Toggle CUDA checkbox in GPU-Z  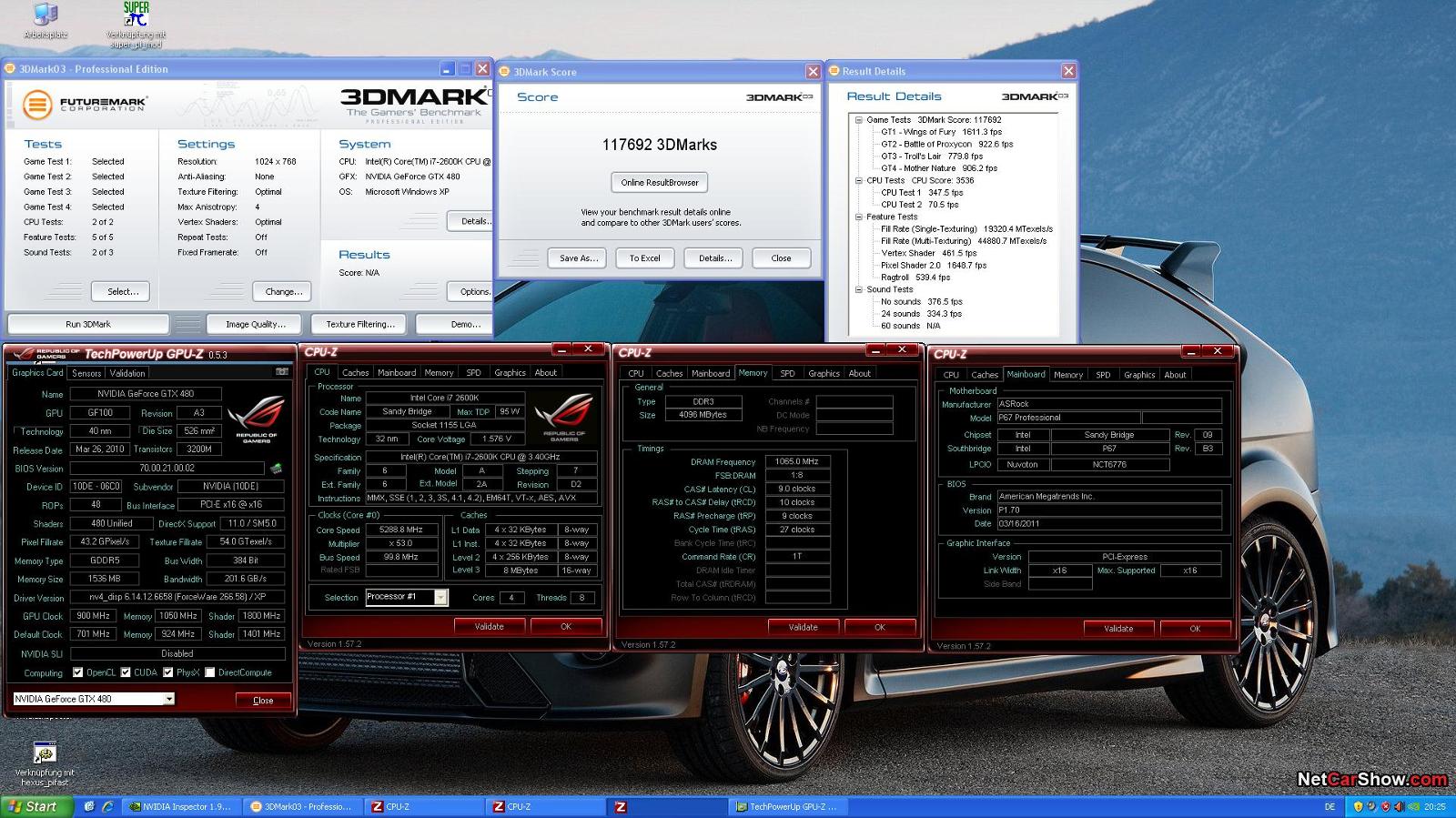(126, 672)
